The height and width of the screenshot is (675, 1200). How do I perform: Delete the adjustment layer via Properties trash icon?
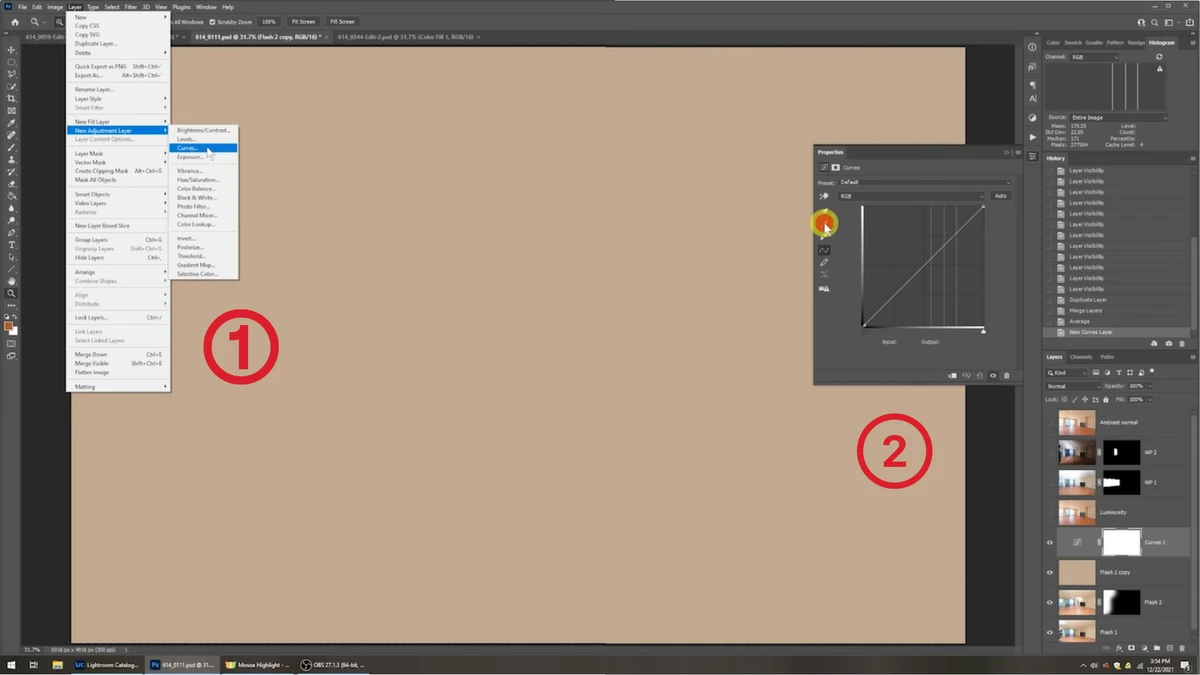coord(1006,376)
